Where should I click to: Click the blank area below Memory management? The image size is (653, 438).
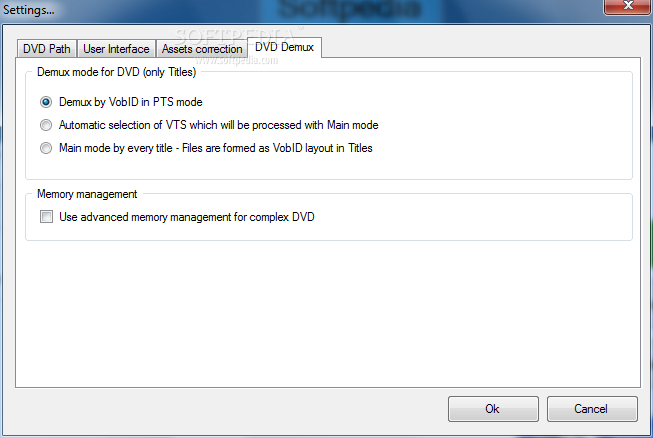click(328, 312)
